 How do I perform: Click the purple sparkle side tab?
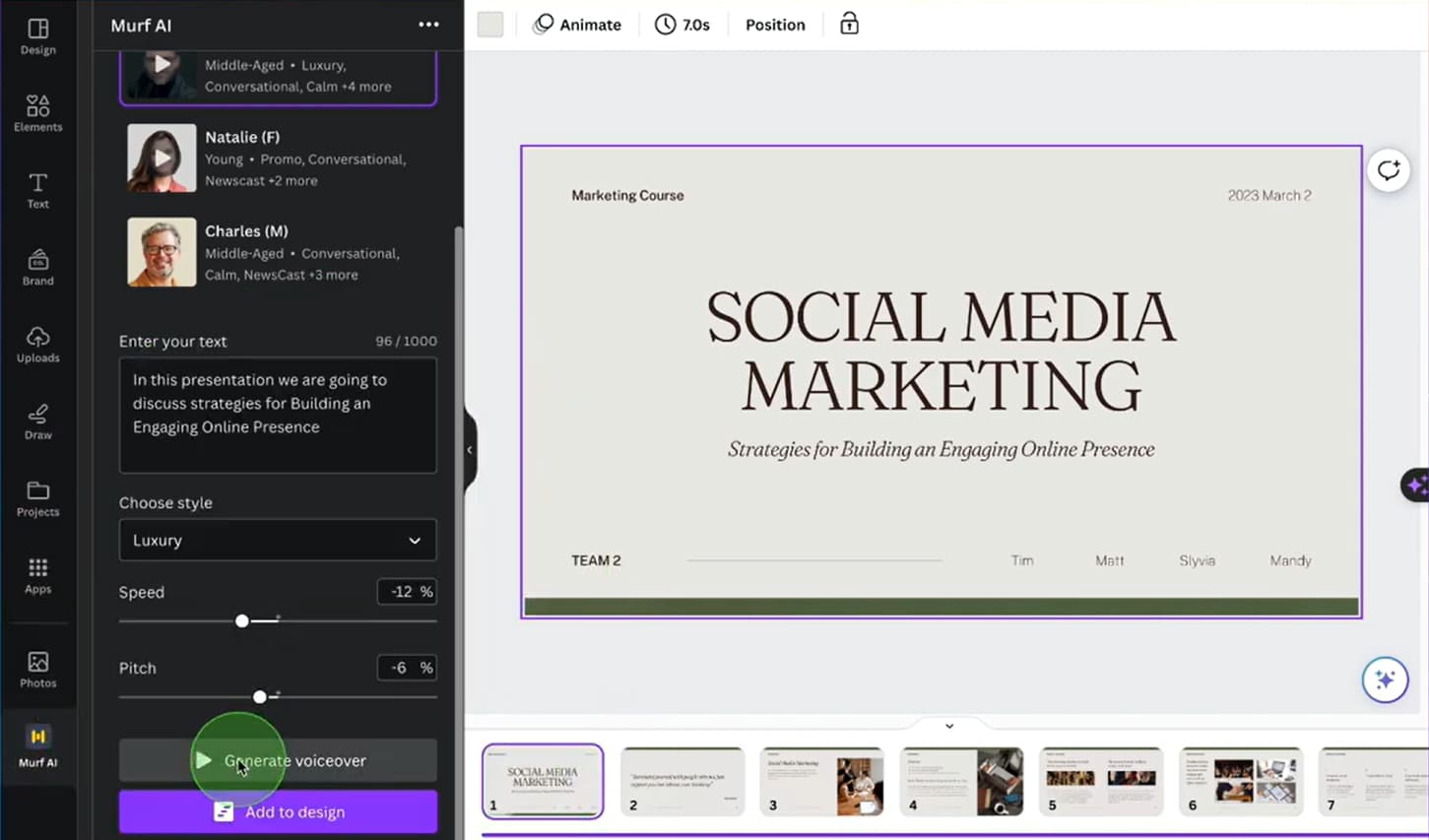pyautogui.click(x=1415, y=485)
